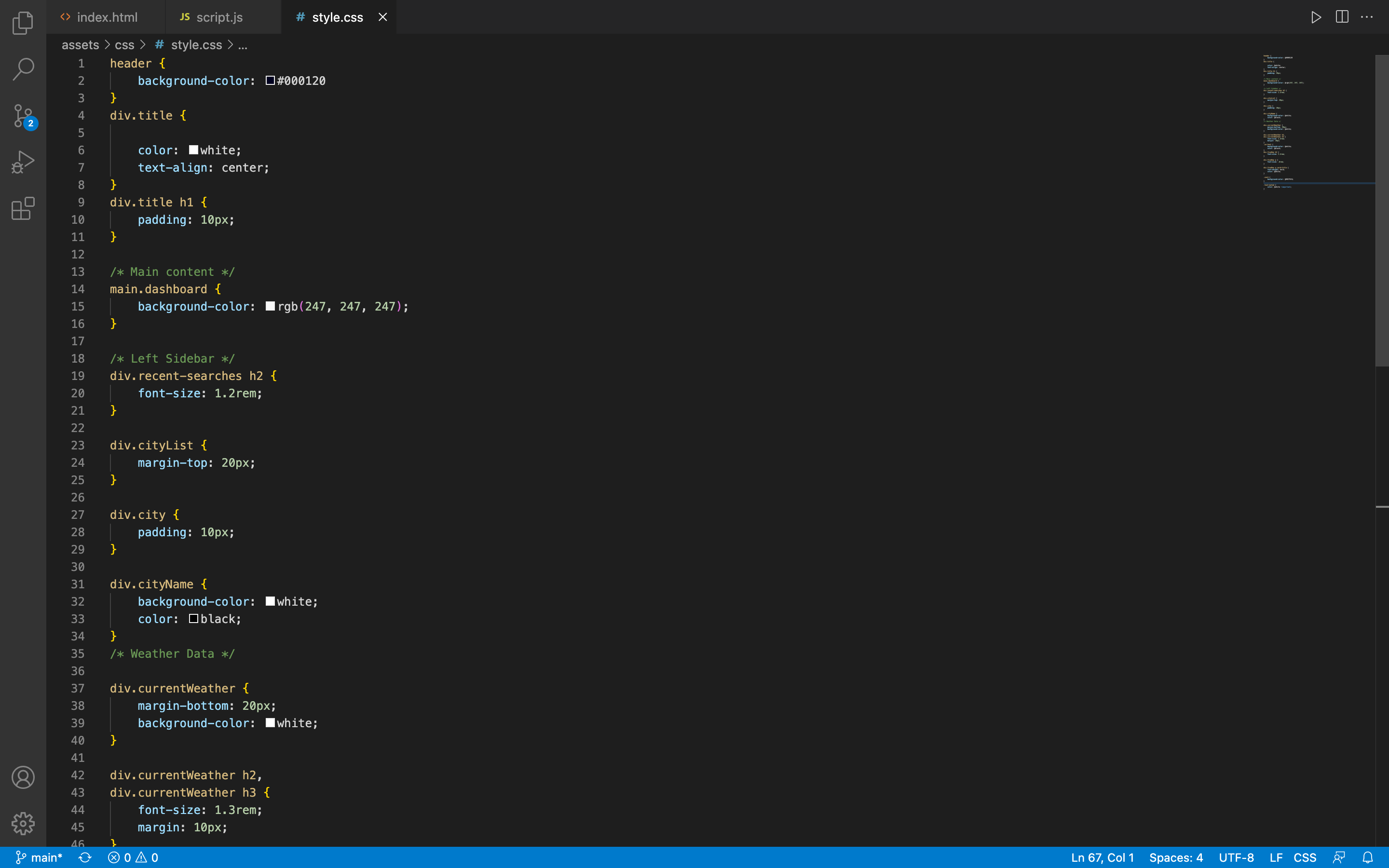This screenshot has width=1389, height=868.
Task: Change Spaces: 4 indentation setting
Action: 1175,858
